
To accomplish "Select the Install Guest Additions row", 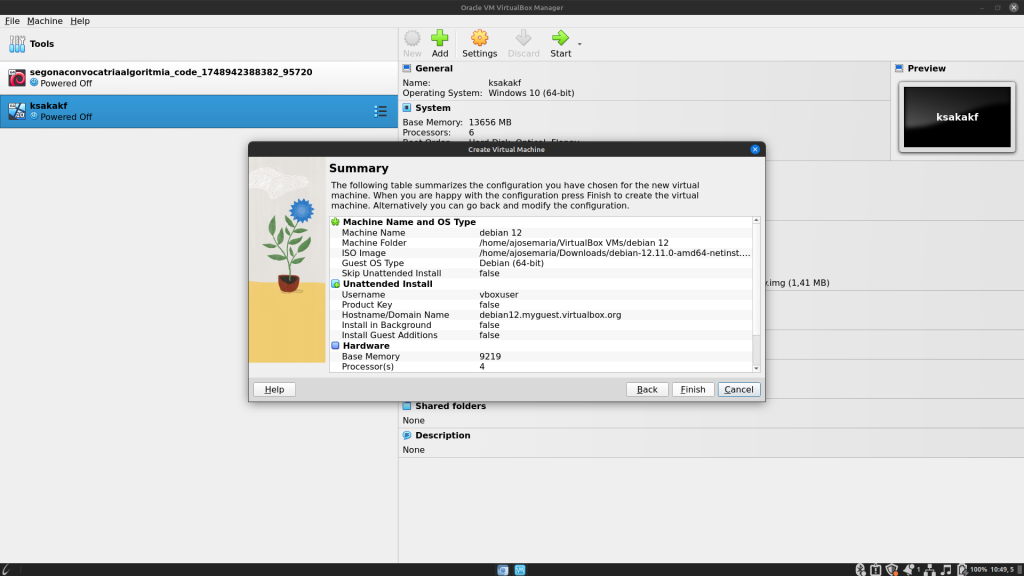I will pyautogui.click(x=541, y=335).
